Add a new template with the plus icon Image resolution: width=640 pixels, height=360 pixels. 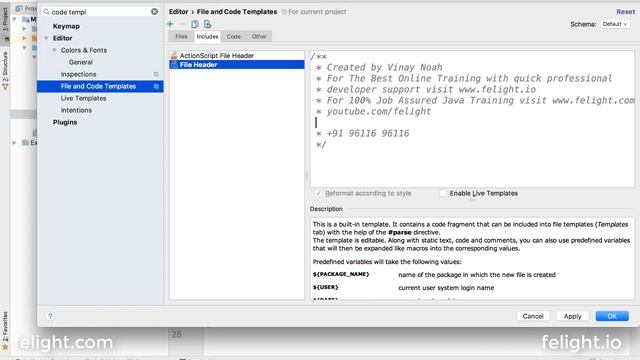tap(170, 24)
